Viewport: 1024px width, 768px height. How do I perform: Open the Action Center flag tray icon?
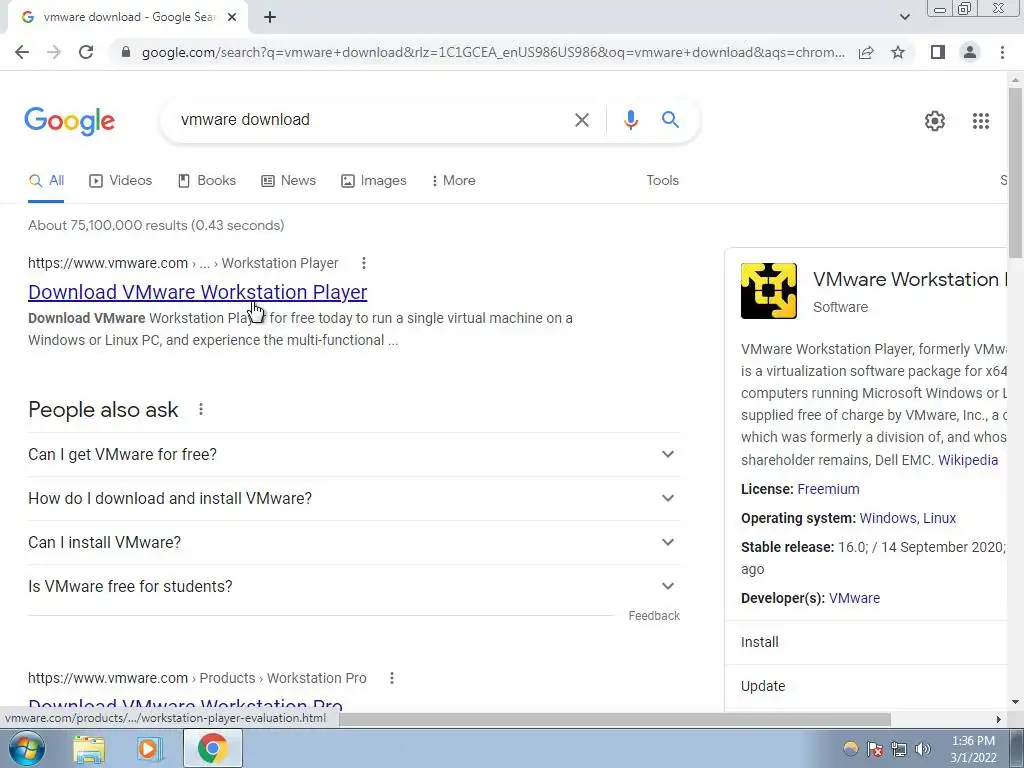(x=875, y=749)
